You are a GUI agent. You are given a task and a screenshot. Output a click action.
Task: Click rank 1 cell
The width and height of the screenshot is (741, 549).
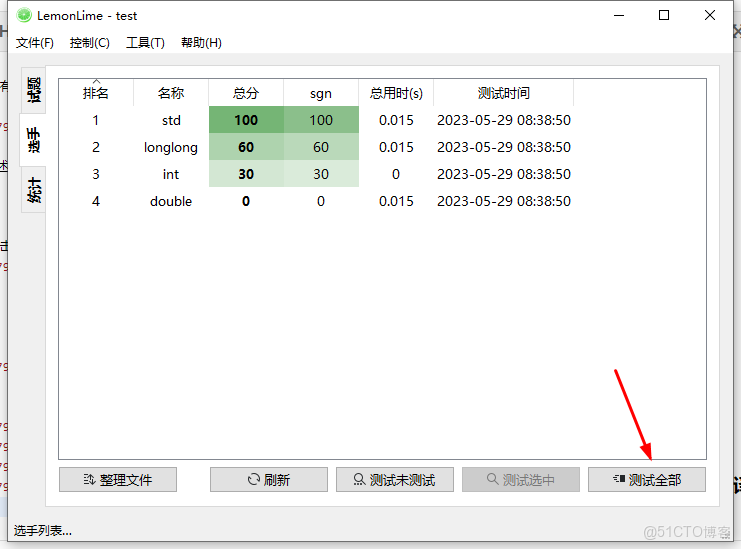click(x=96, y=120)
